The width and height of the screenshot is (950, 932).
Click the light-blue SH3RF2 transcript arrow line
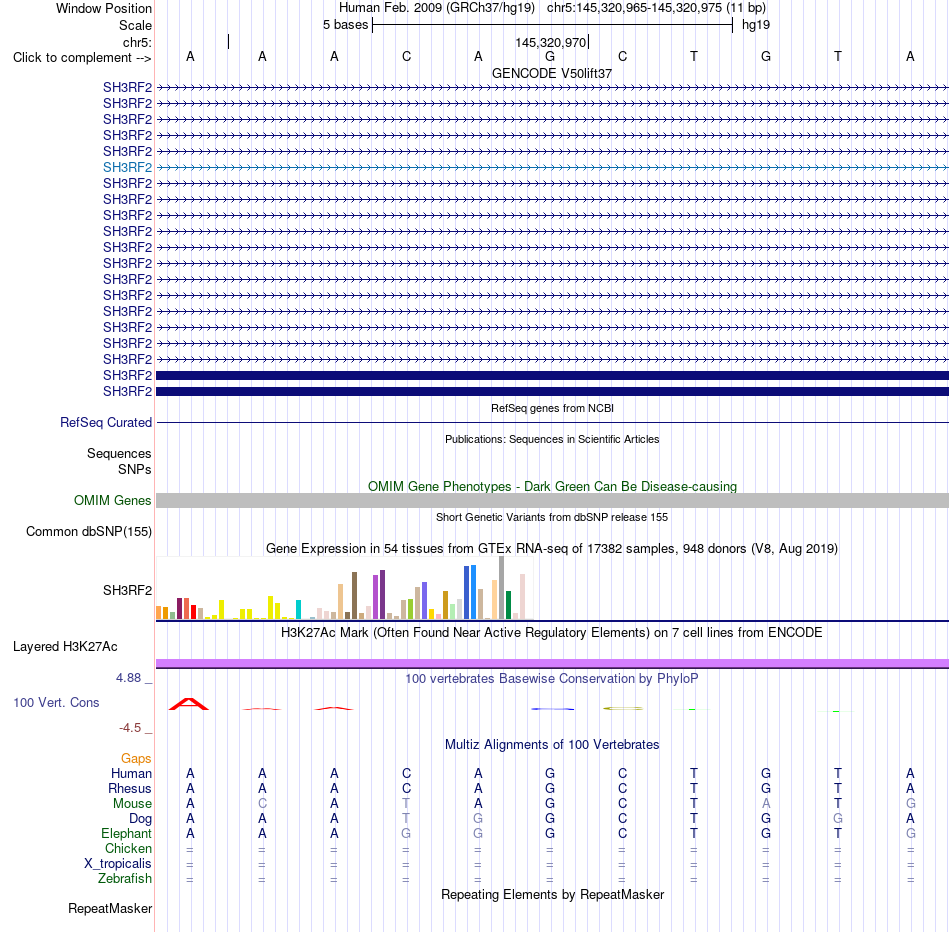pyautogui.click(x=552, y=167)
